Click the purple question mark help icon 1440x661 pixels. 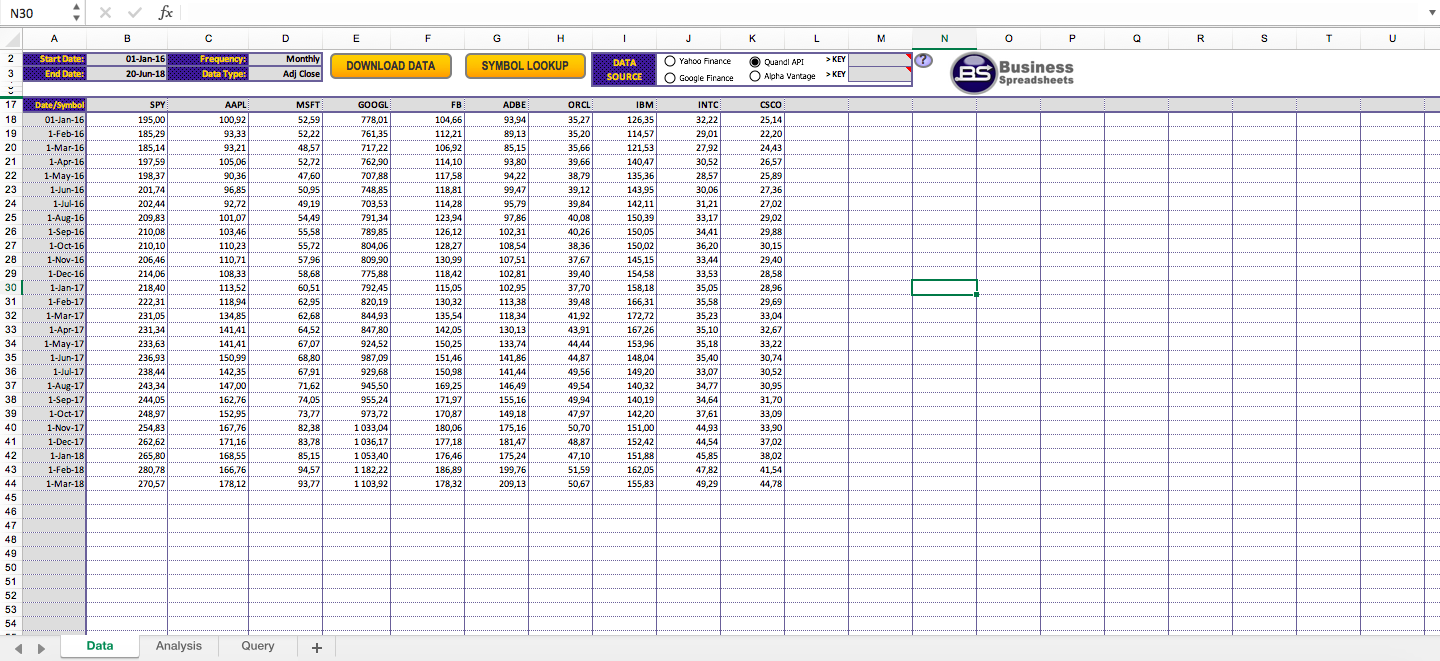coord(923,61)
